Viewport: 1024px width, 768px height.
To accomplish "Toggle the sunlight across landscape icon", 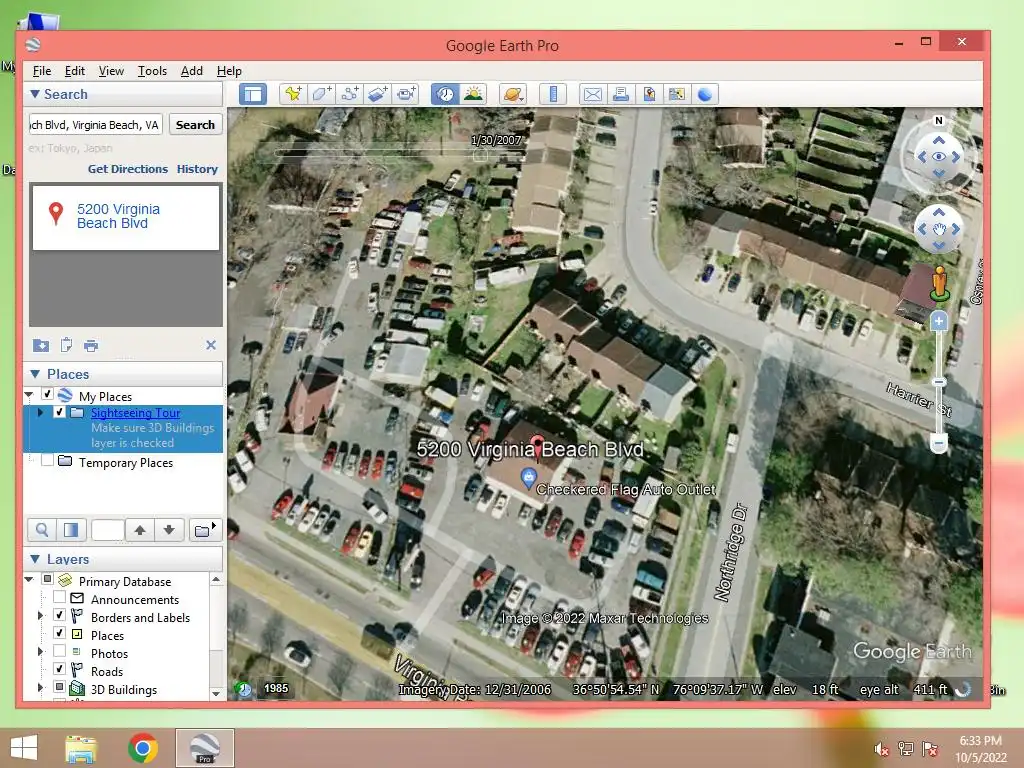I will (473, 95).
